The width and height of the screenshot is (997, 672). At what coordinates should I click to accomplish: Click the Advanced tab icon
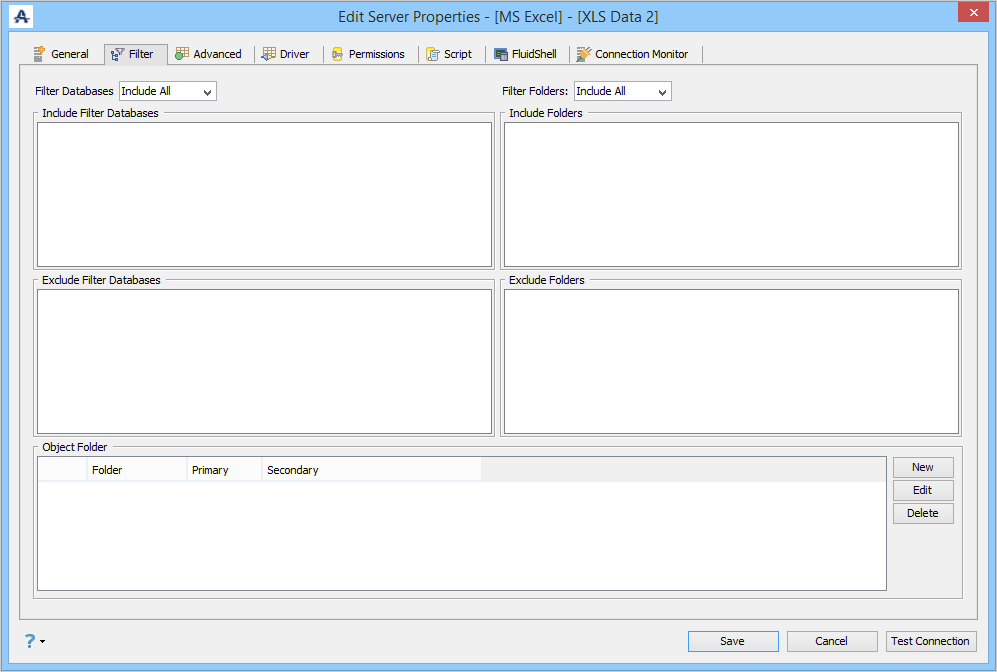182,54
